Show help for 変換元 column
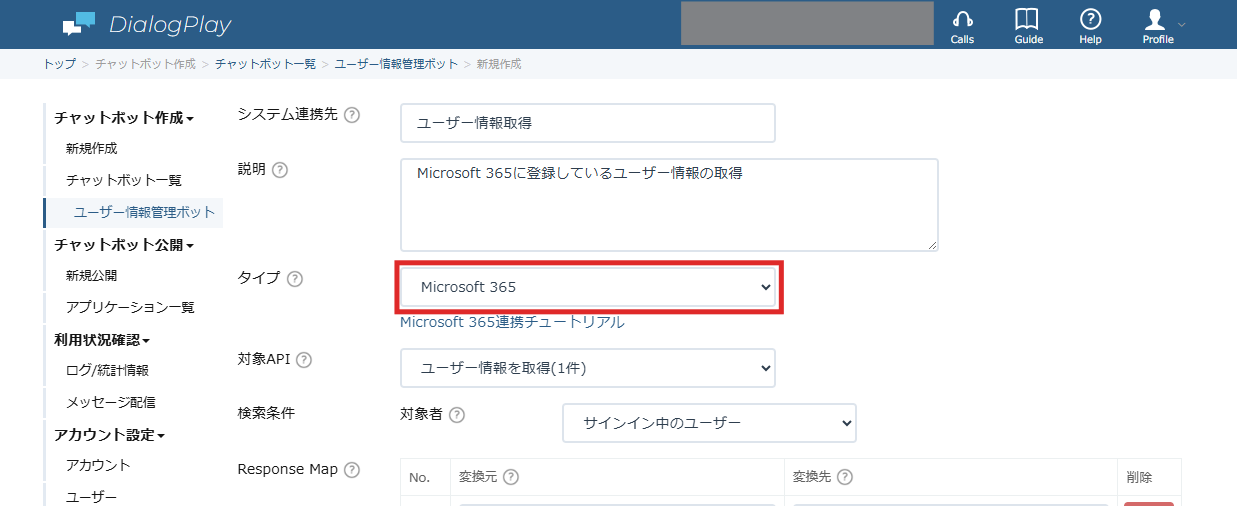 pyautogui.click(x=510, y=477)
